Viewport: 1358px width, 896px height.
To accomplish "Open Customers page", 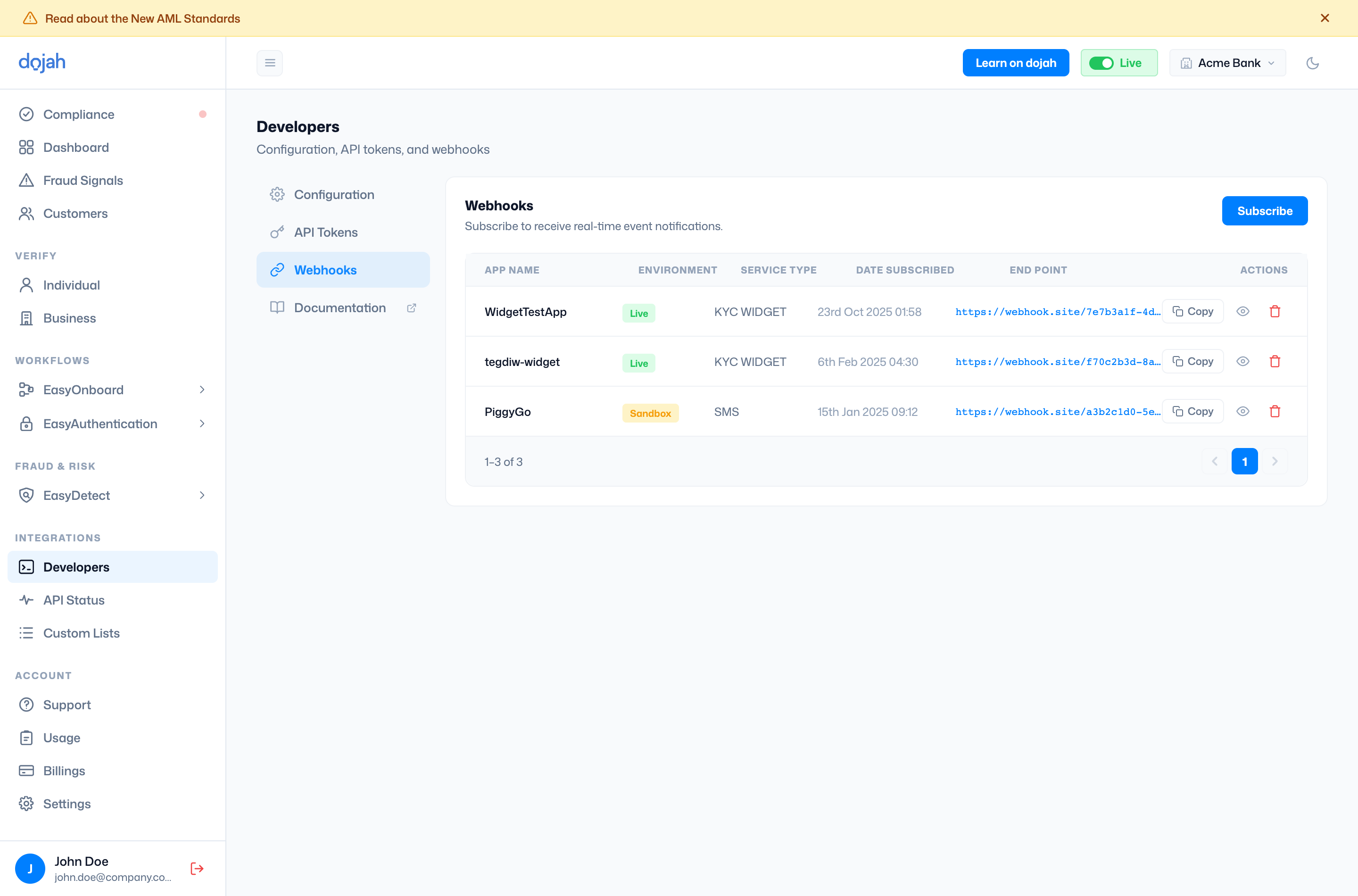I will click(x=113, y=213).
